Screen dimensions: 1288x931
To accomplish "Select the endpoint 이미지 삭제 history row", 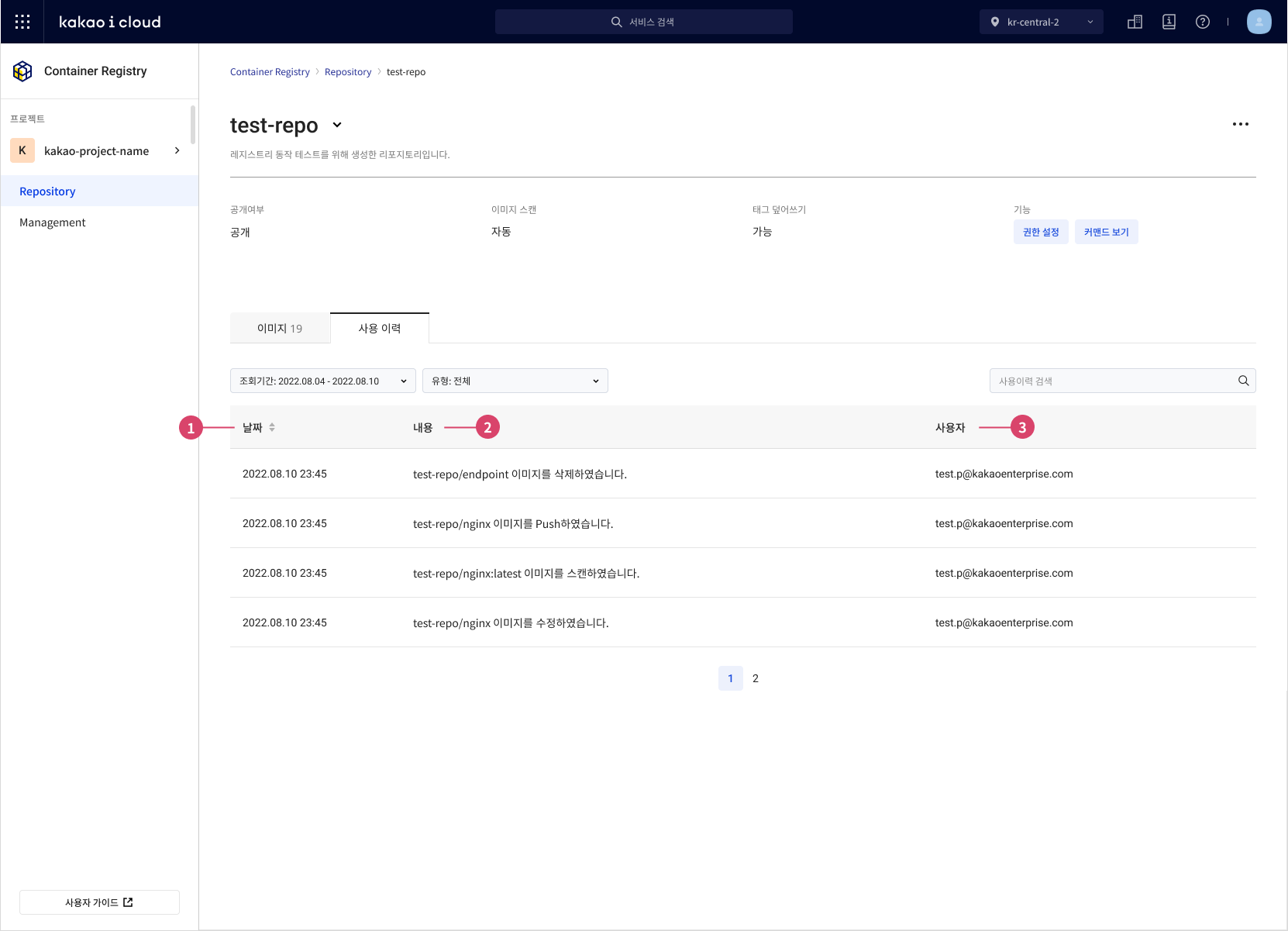I will tap(743, 474).
